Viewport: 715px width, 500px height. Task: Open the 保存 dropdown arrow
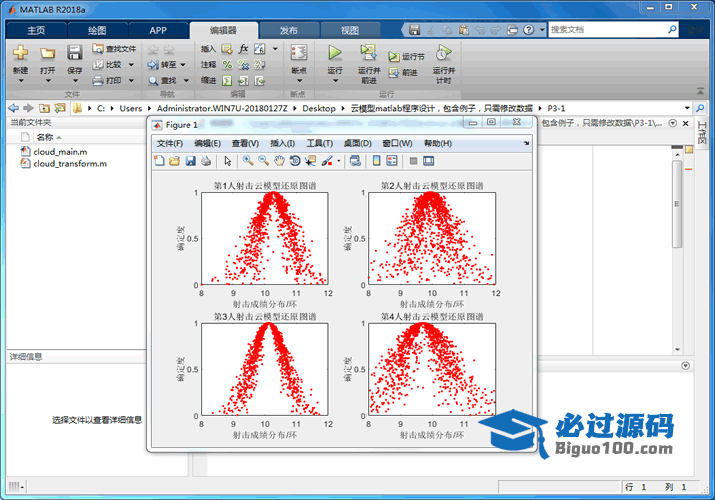75,81
